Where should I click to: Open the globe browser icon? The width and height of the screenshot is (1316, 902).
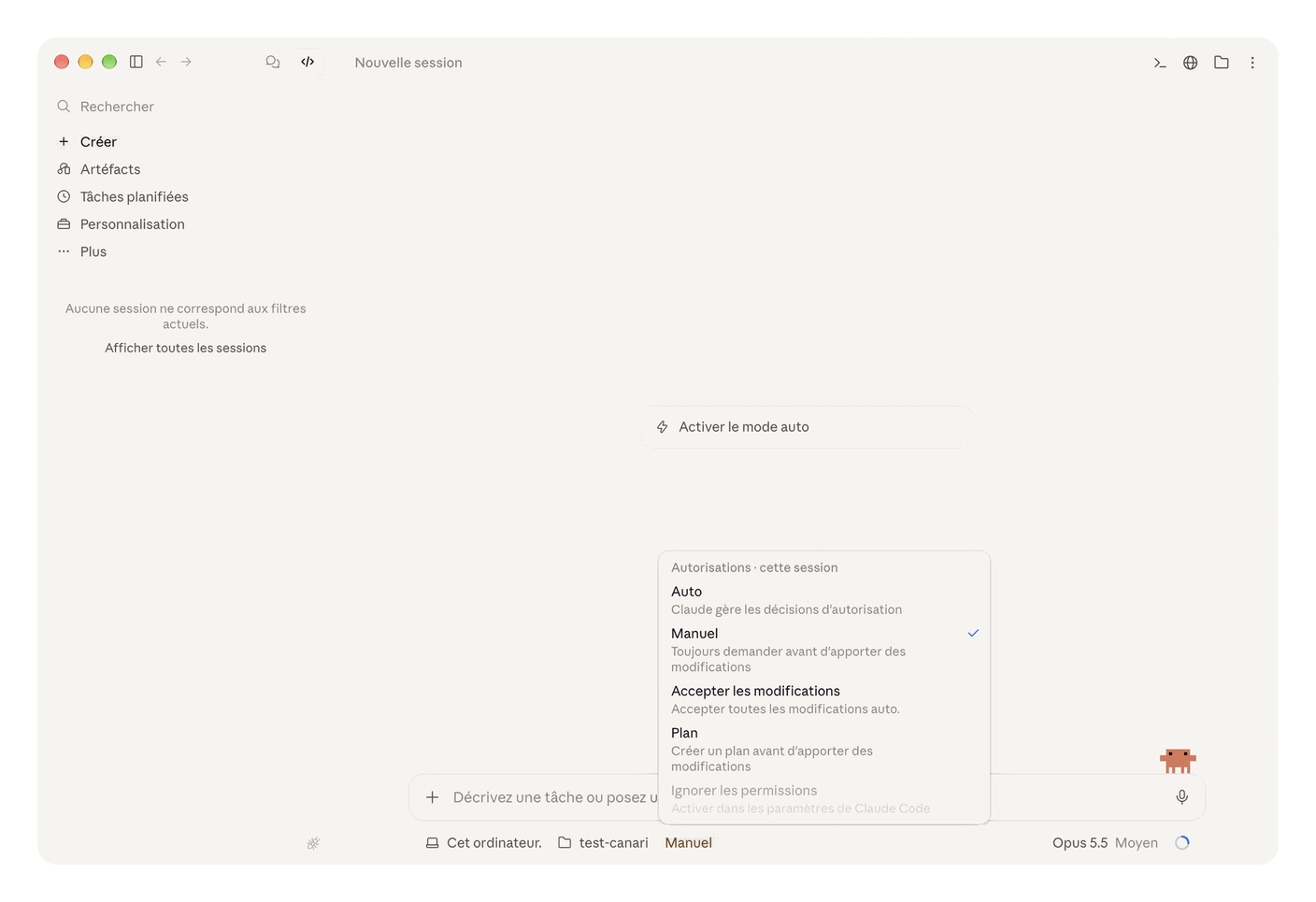coord(1191,63)
